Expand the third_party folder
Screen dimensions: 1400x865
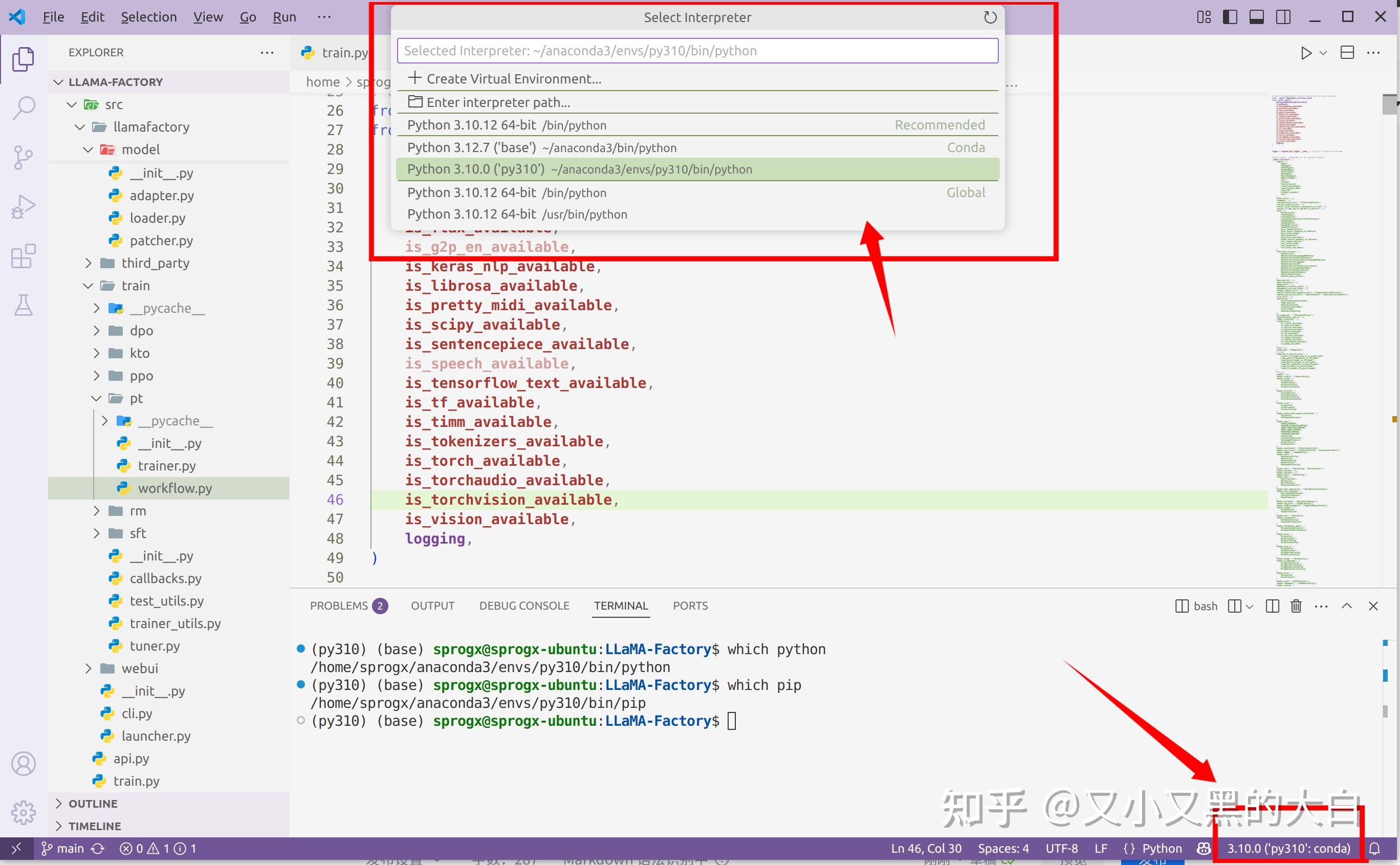[89, 263]
